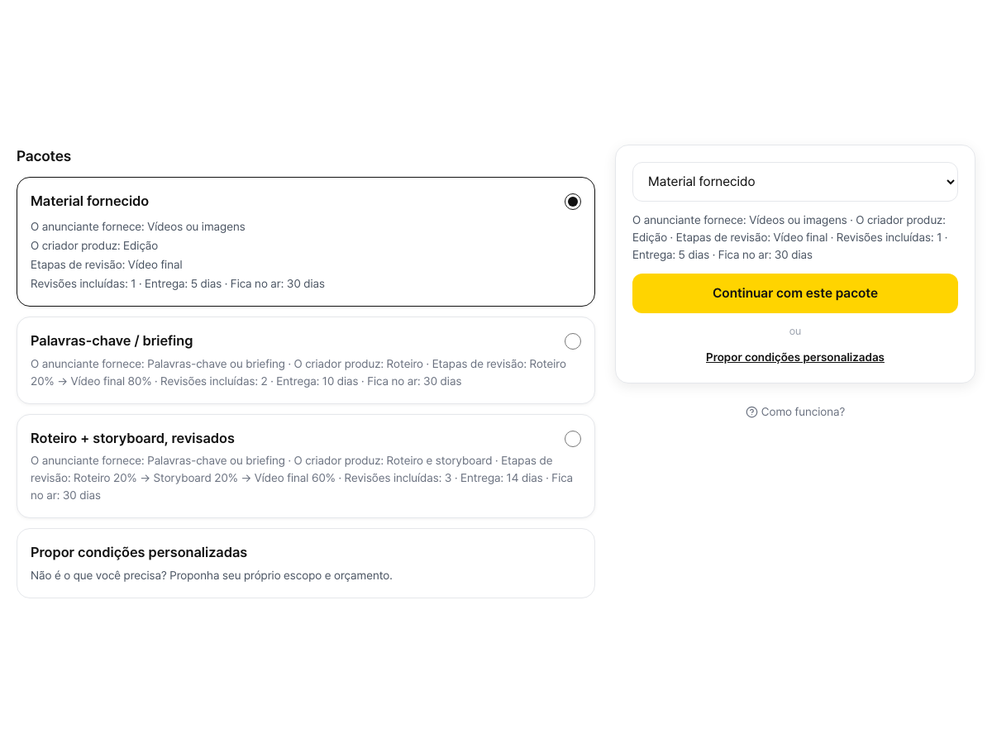The height and width of the screenshot is (744, 992).
Task: Click the Material fornecido card title
Action: 90,201
